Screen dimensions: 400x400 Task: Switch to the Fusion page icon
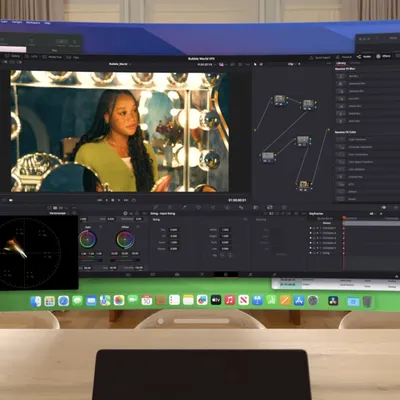click(x=202, y=274)
